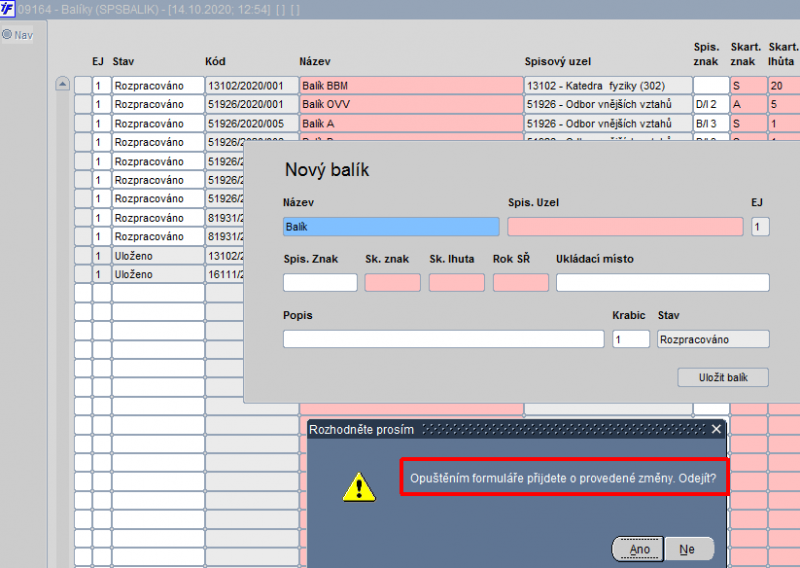Select row with code 51926/2020/005
The height and width of the screenshot is (568, 800).
coord(252,124)
